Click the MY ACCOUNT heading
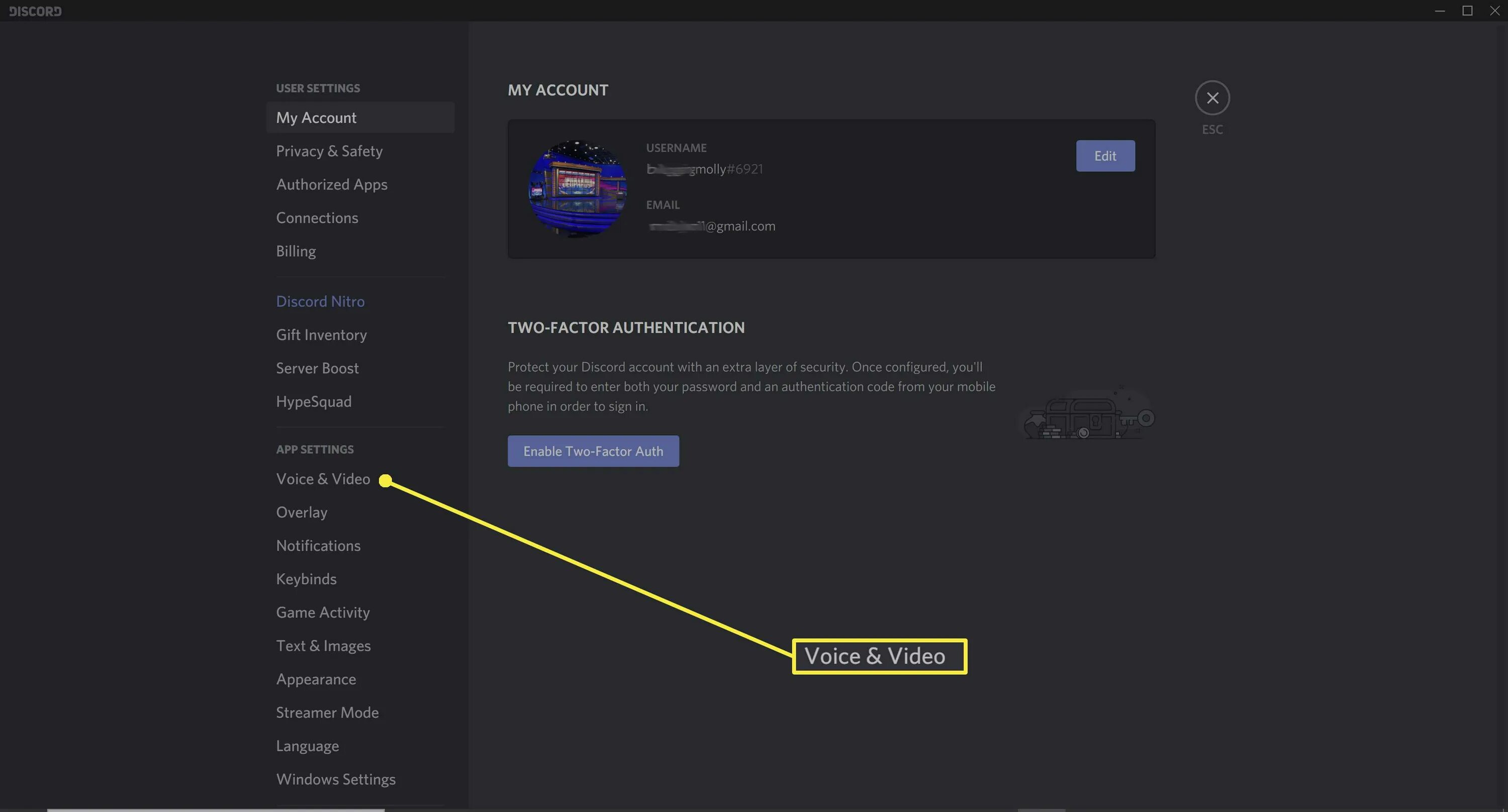This screenshot has height=812, width=1508. tap(558, 90)
